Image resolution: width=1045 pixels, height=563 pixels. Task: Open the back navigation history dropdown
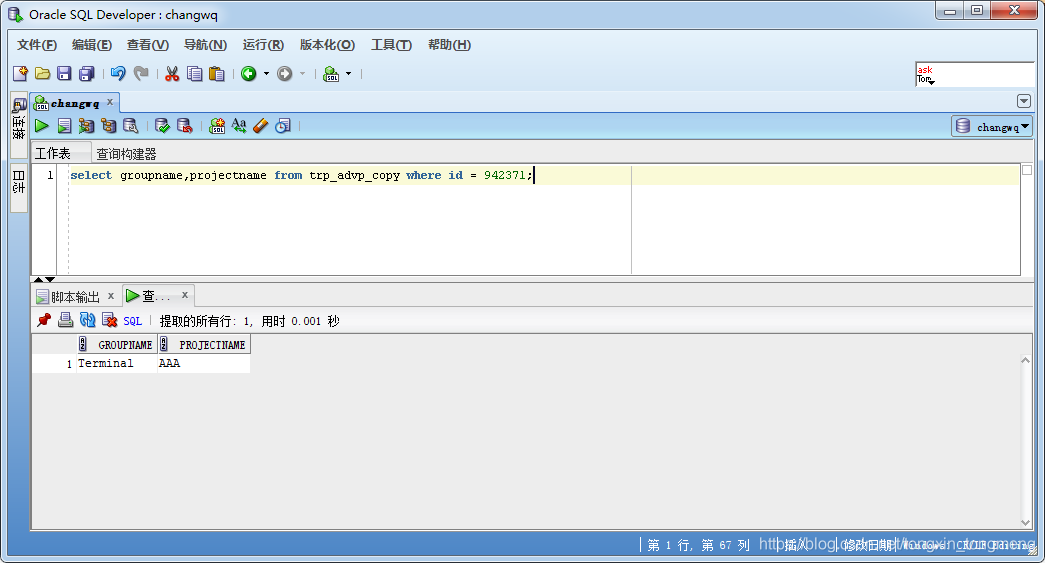[x=267, y=74]
